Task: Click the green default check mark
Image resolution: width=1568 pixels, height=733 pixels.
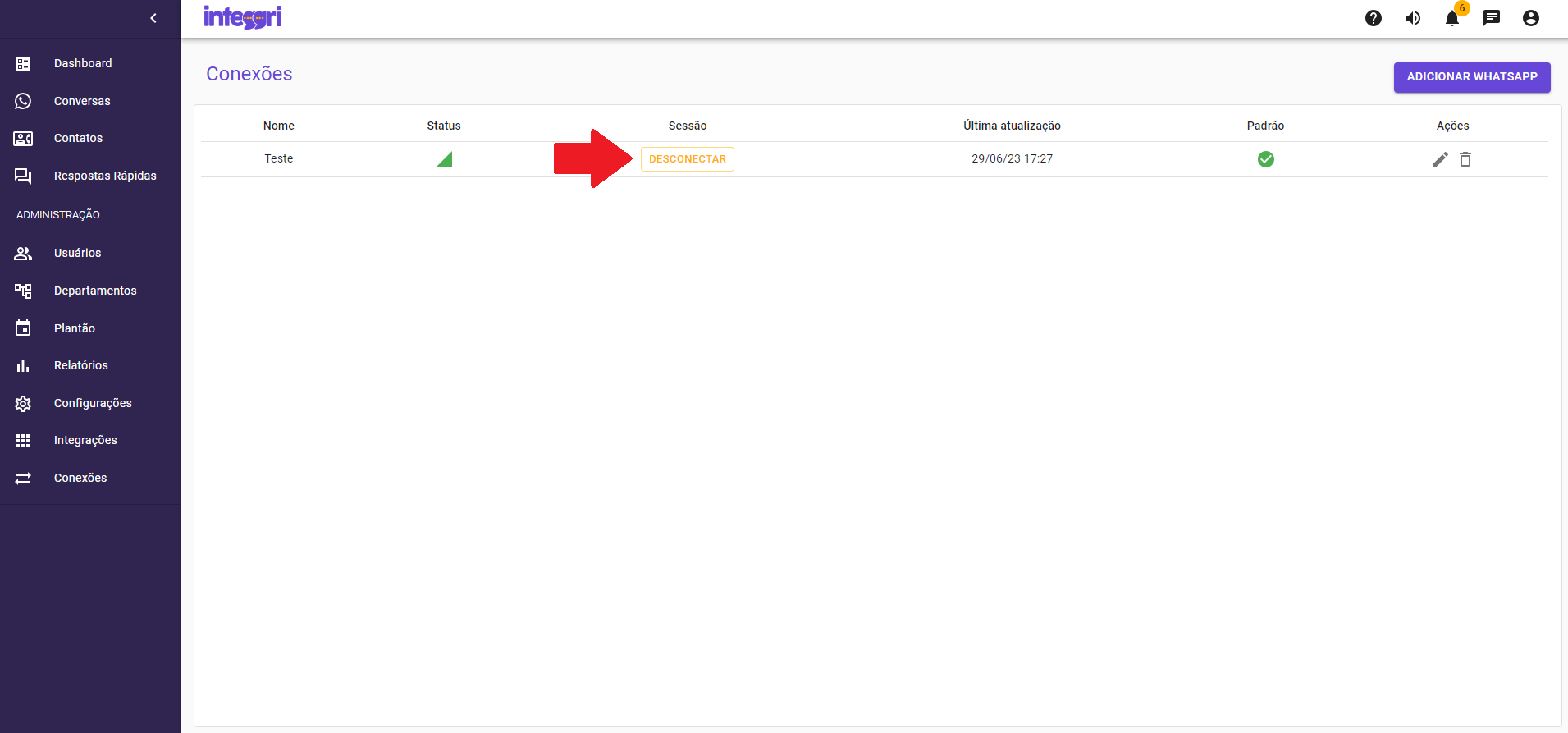Action: 1265,159
